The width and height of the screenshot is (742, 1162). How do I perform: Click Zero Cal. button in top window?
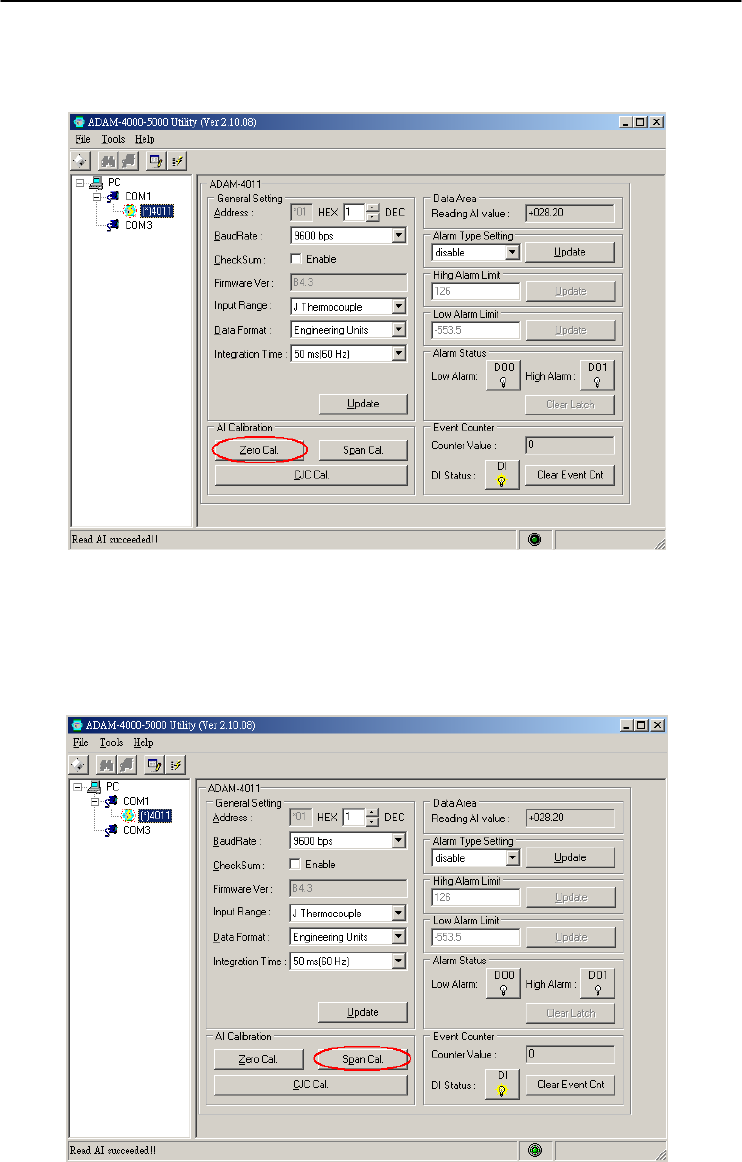tap(259, 450)
